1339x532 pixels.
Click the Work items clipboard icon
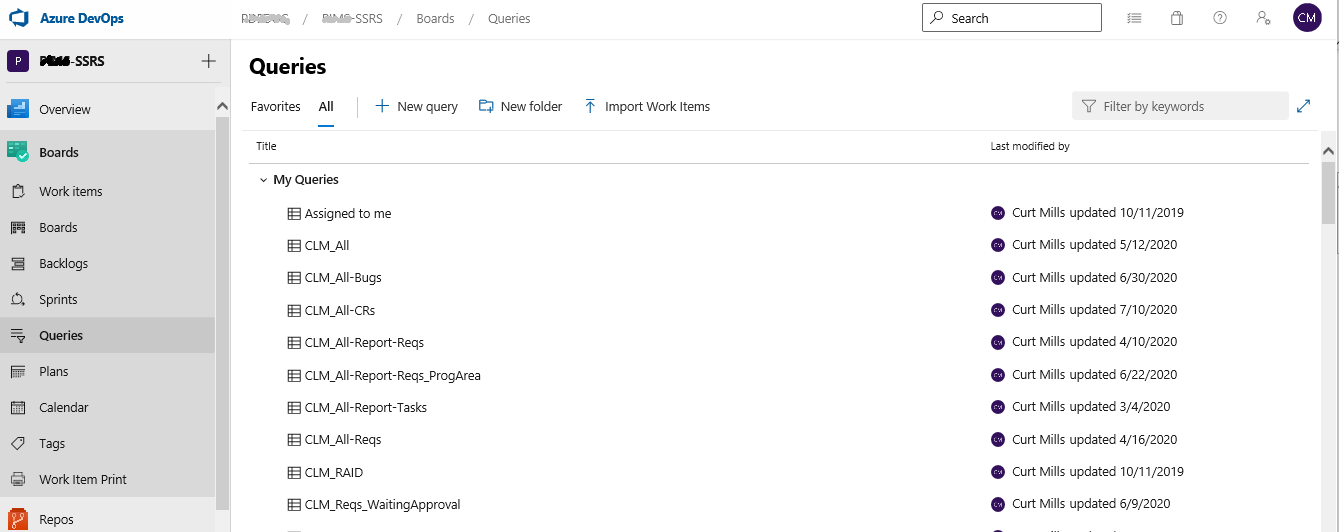(18, 191)
